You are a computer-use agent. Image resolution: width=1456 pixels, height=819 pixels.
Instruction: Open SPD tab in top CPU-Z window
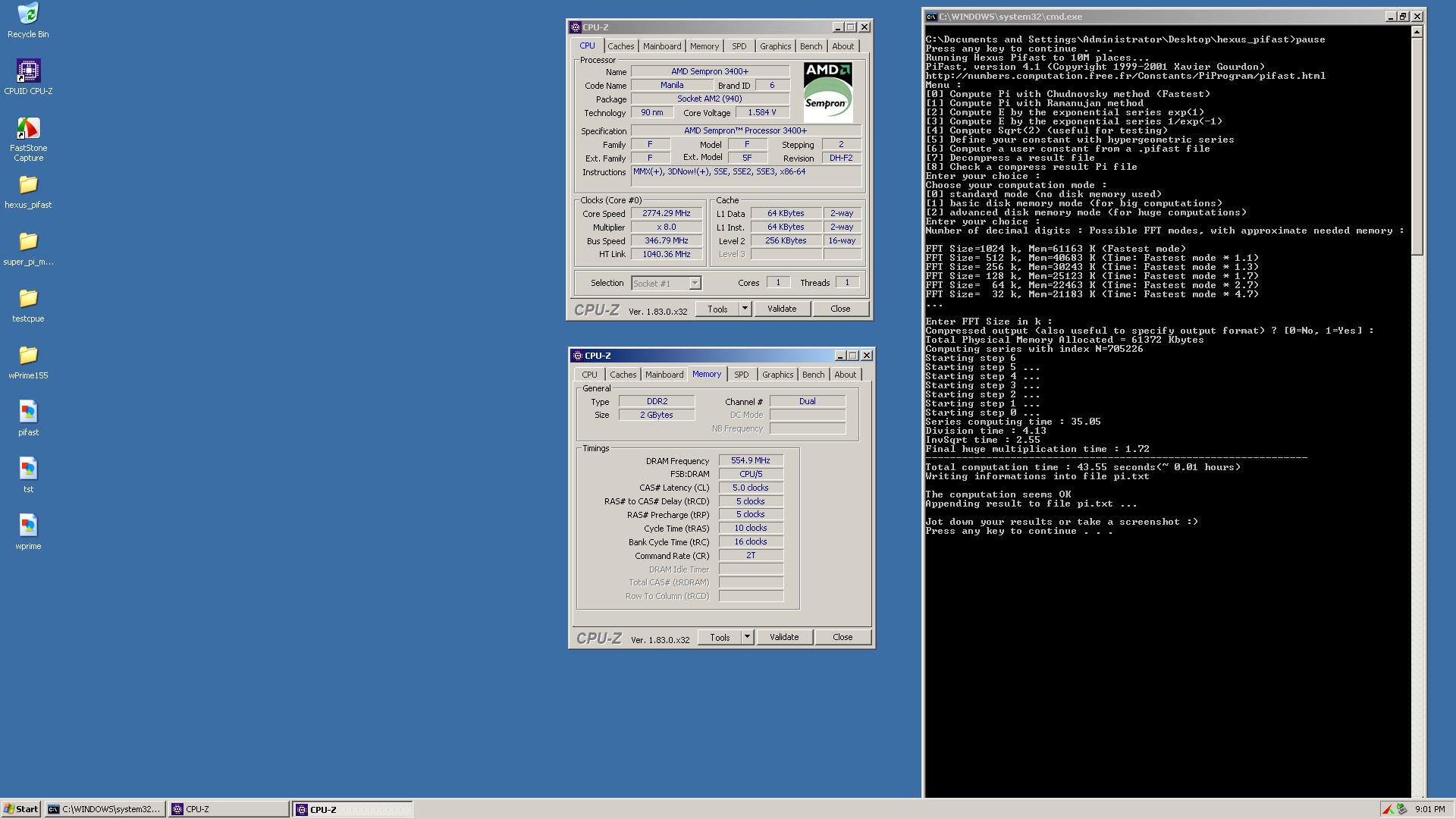739,46
